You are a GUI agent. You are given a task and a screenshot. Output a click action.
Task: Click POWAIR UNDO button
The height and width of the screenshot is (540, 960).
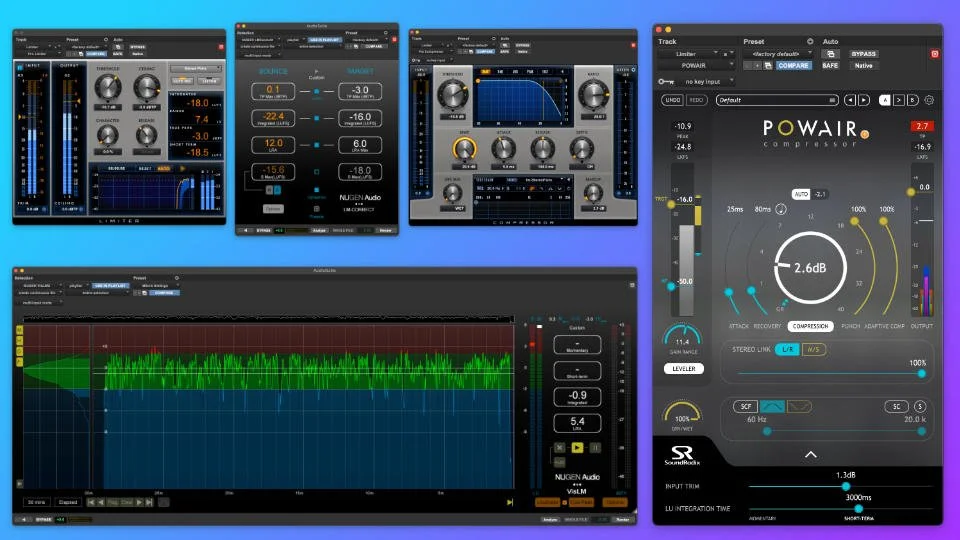[x=672, y=100]
